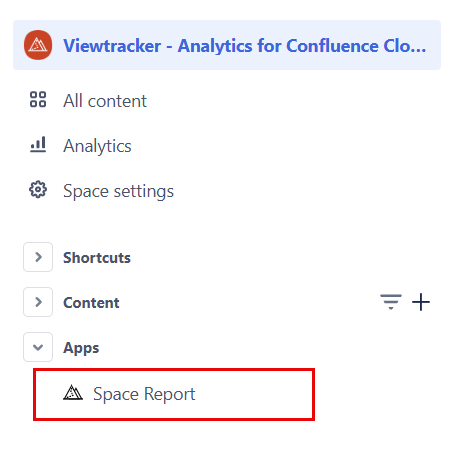The height and width of the screenshot is (450, 473).
Task: Go to the Analytics menu item
Action: [x=97, y=146]
